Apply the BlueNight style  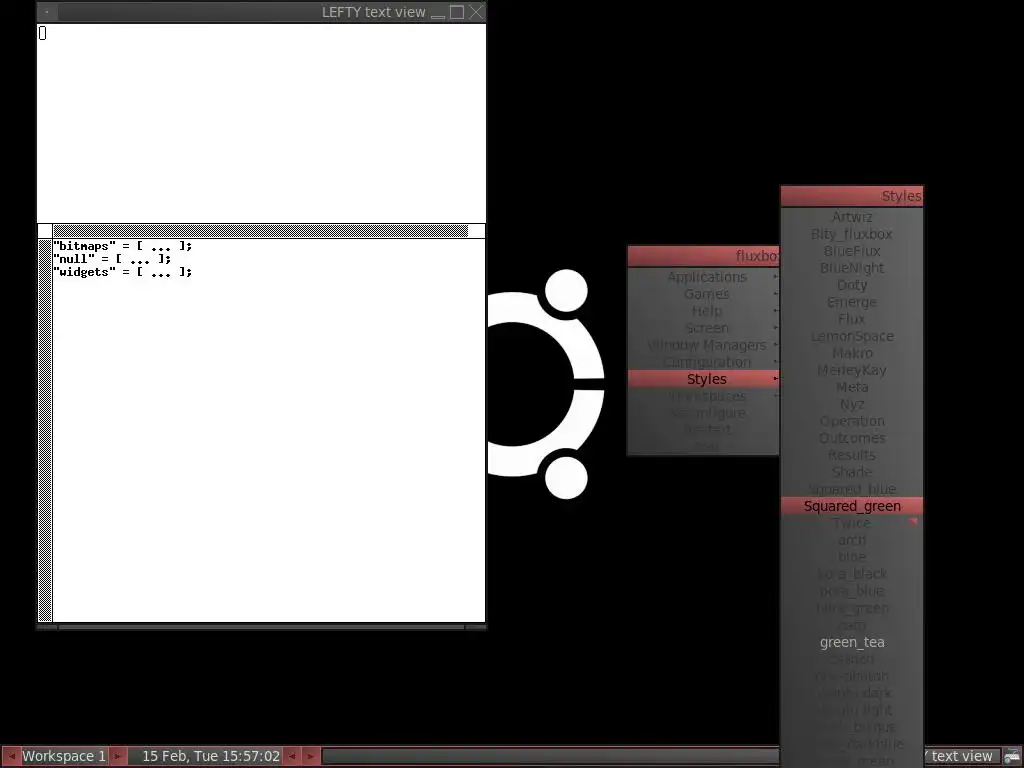click(x=852, y=268)
